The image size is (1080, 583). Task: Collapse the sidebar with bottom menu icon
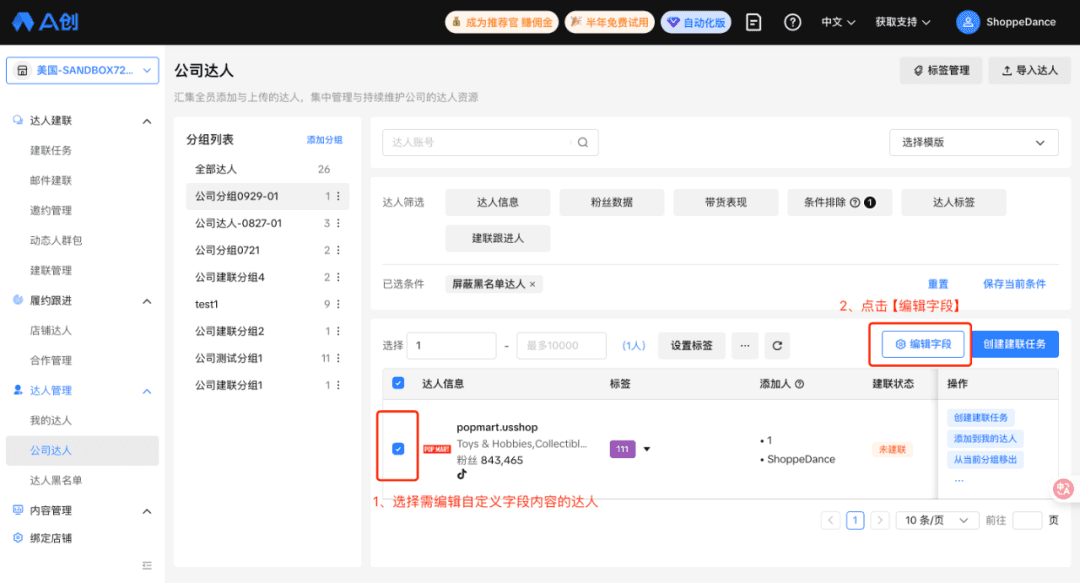point(147,566)
